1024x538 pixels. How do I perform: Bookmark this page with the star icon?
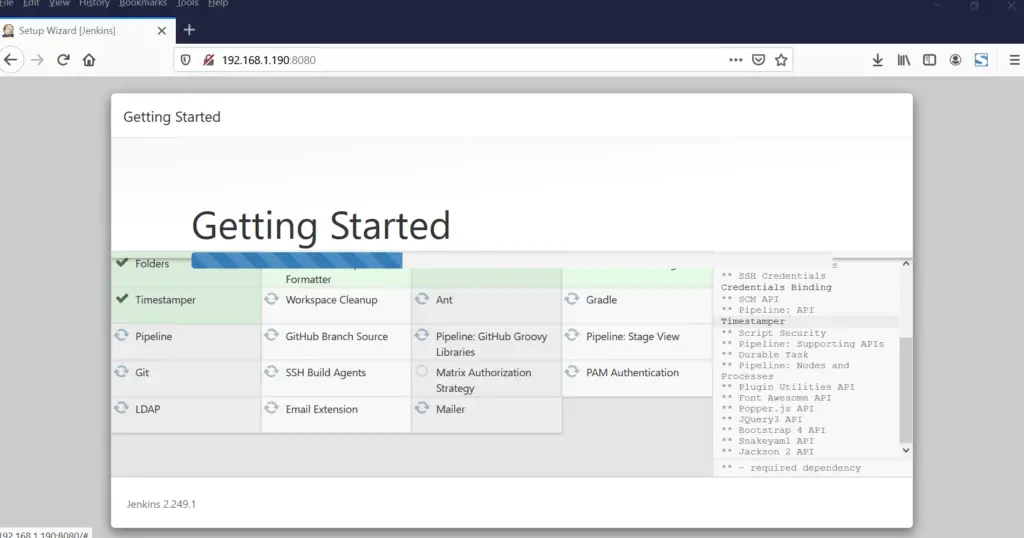coord(781,60)
